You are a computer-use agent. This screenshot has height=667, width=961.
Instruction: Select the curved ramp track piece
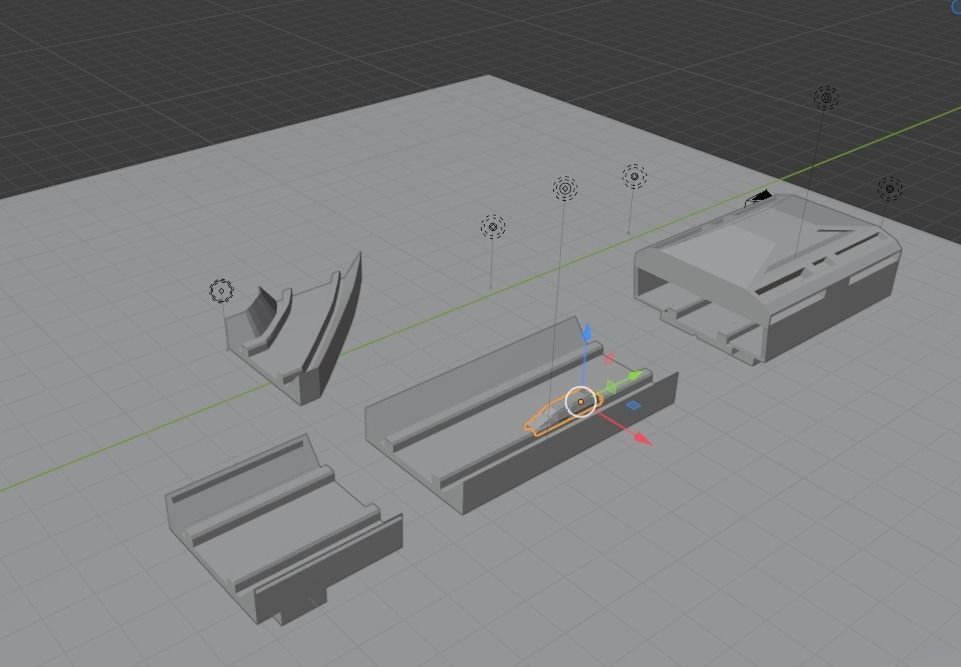click(295, 331)
